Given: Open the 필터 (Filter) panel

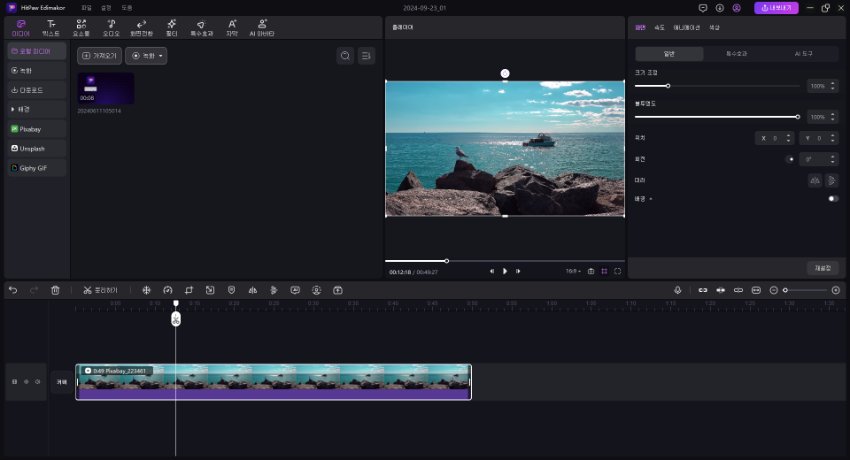Looking at the screenshot, I should pyautogui.click(x=171, y=27).
